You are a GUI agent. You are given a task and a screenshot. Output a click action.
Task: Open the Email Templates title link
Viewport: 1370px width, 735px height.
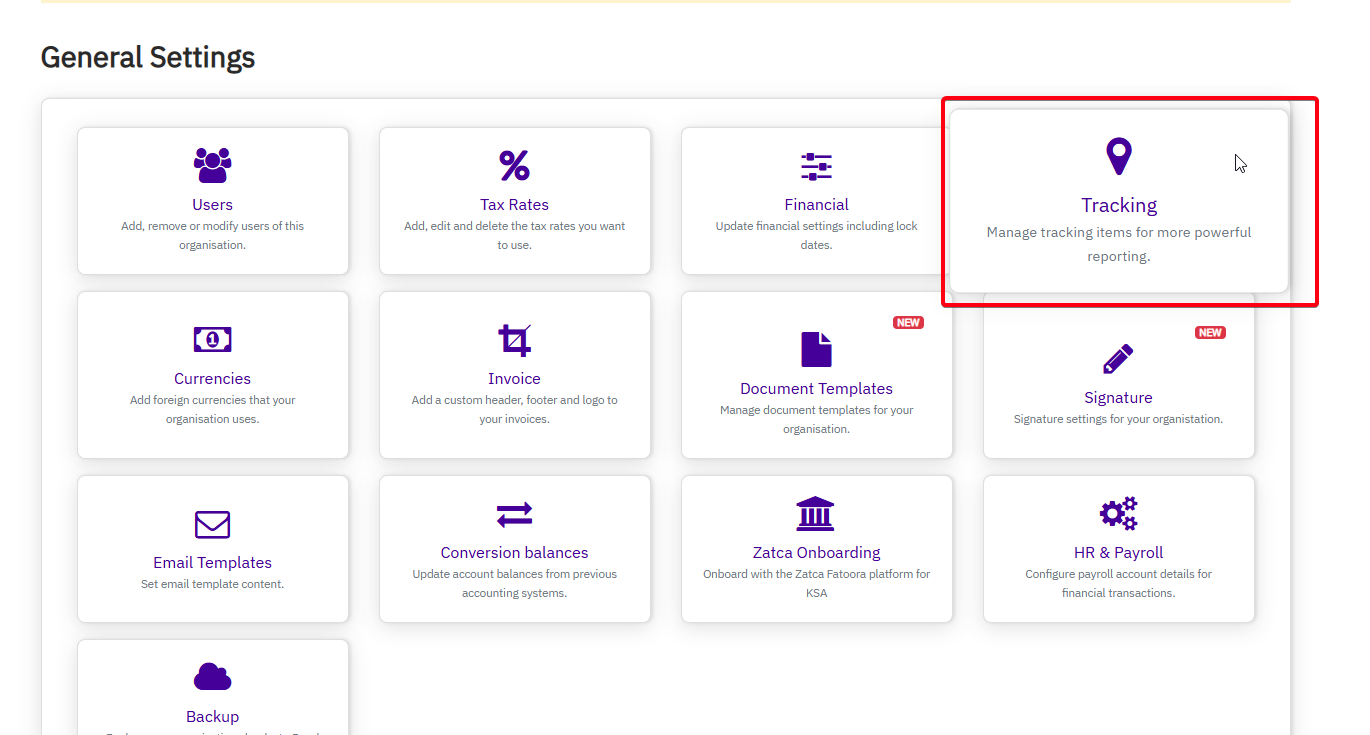212,563
